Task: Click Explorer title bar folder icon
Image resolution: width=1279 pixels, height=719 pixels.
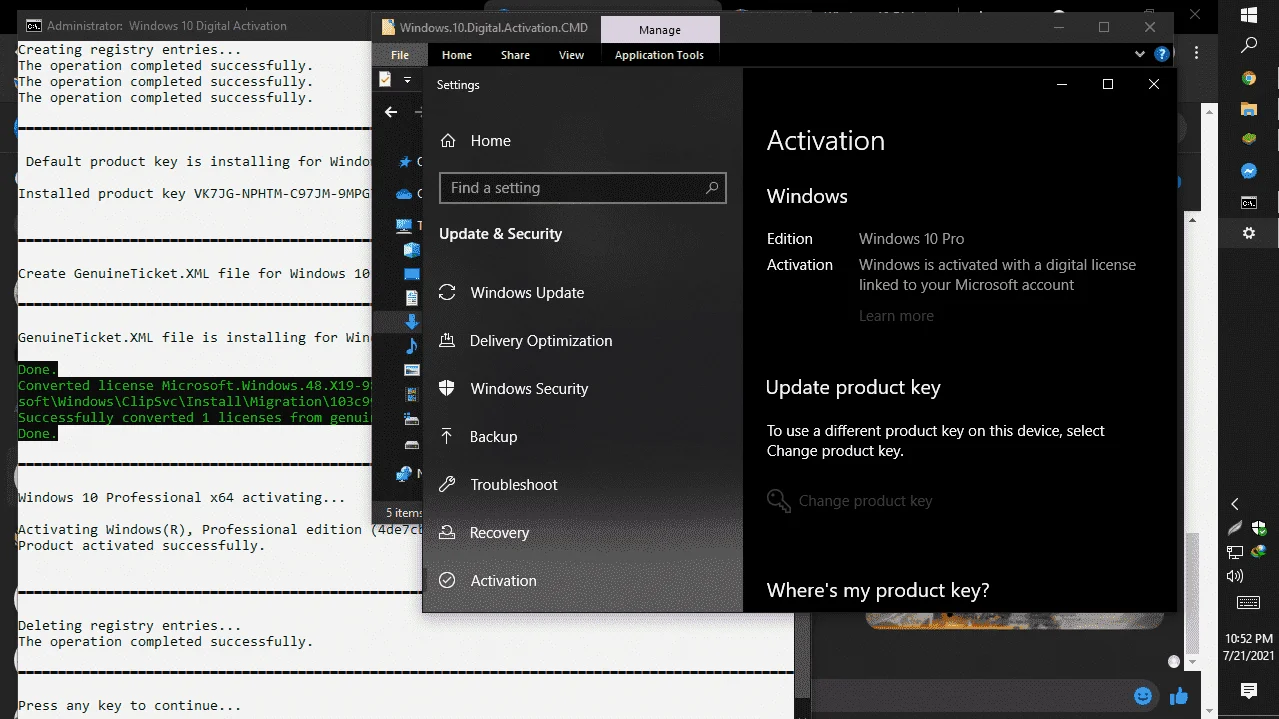Action: (x=387, y=27)
